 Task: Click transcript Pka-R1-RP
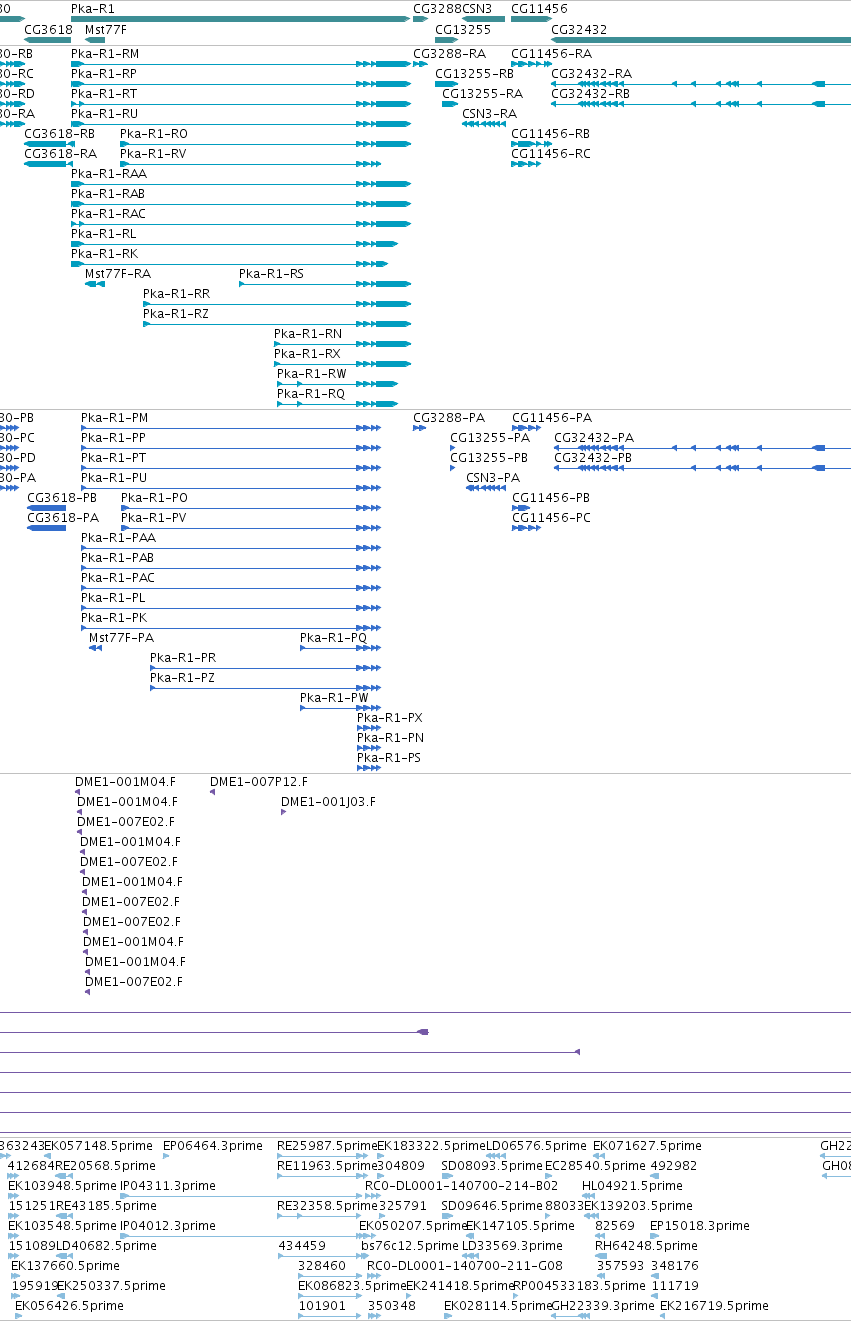[x=104, y=74]
